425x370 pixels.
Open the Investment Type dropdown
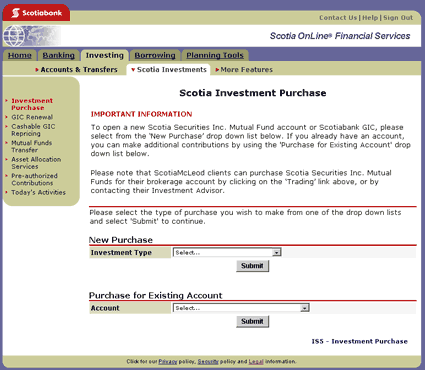(227, 252)
